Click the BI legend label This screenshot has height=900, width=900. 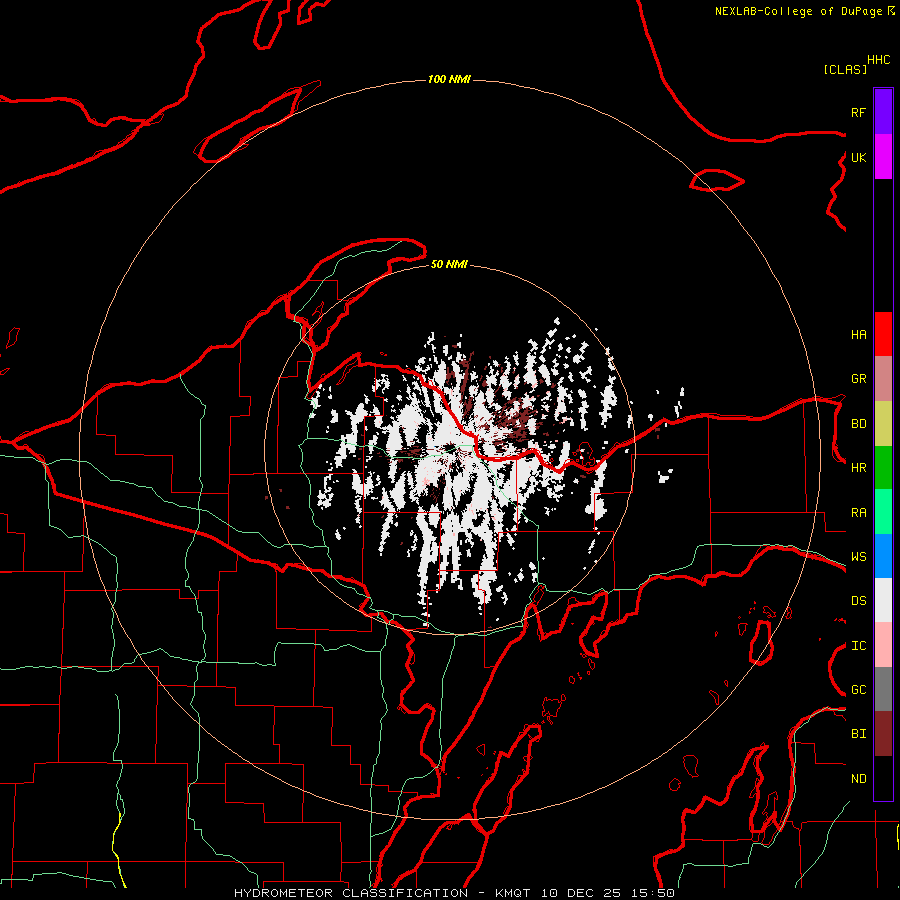pyautogui.click(x=858, y=734)
